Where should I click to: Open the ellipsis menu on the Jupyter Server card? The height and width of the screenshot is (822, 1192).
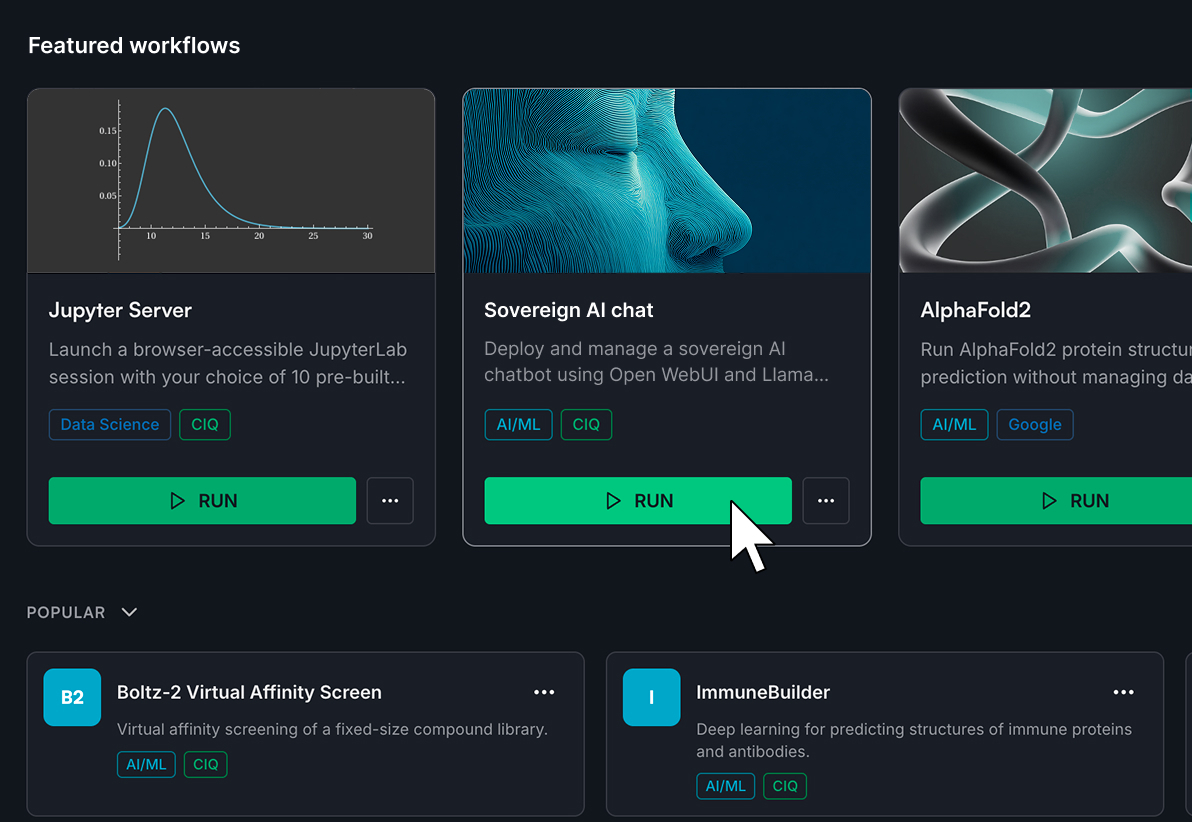click(390, 500)
